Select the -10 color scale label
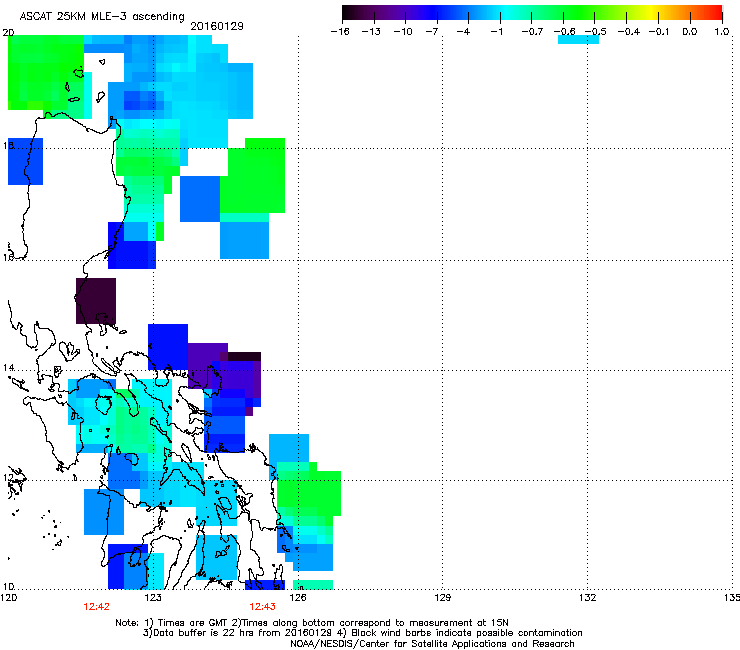The height and width of the screenshot is (650, 740). click(x=403, y=32)
